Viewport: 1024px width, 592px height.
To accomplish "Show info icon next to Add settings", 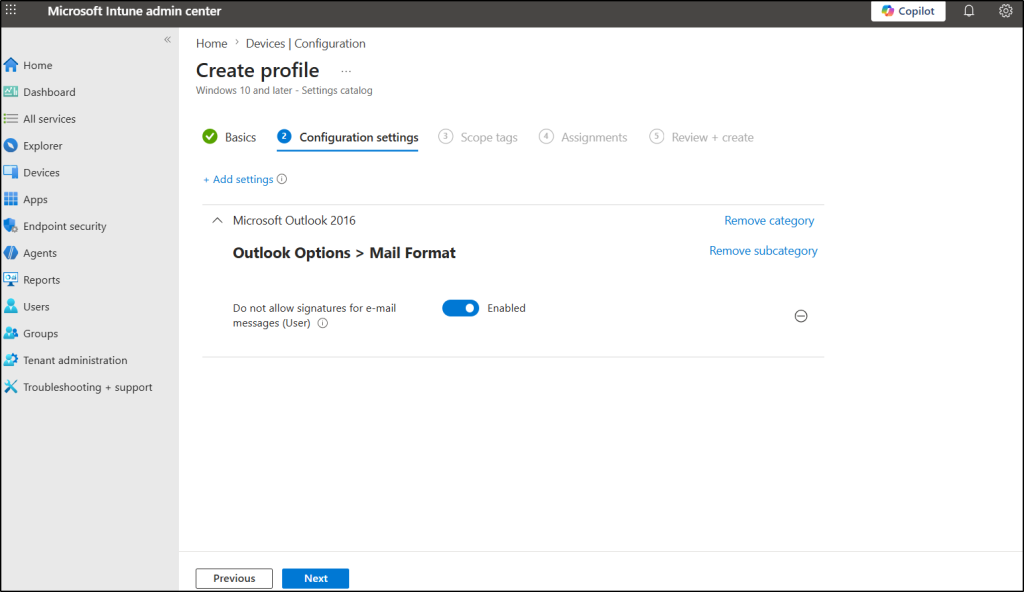I will (282, 179).
